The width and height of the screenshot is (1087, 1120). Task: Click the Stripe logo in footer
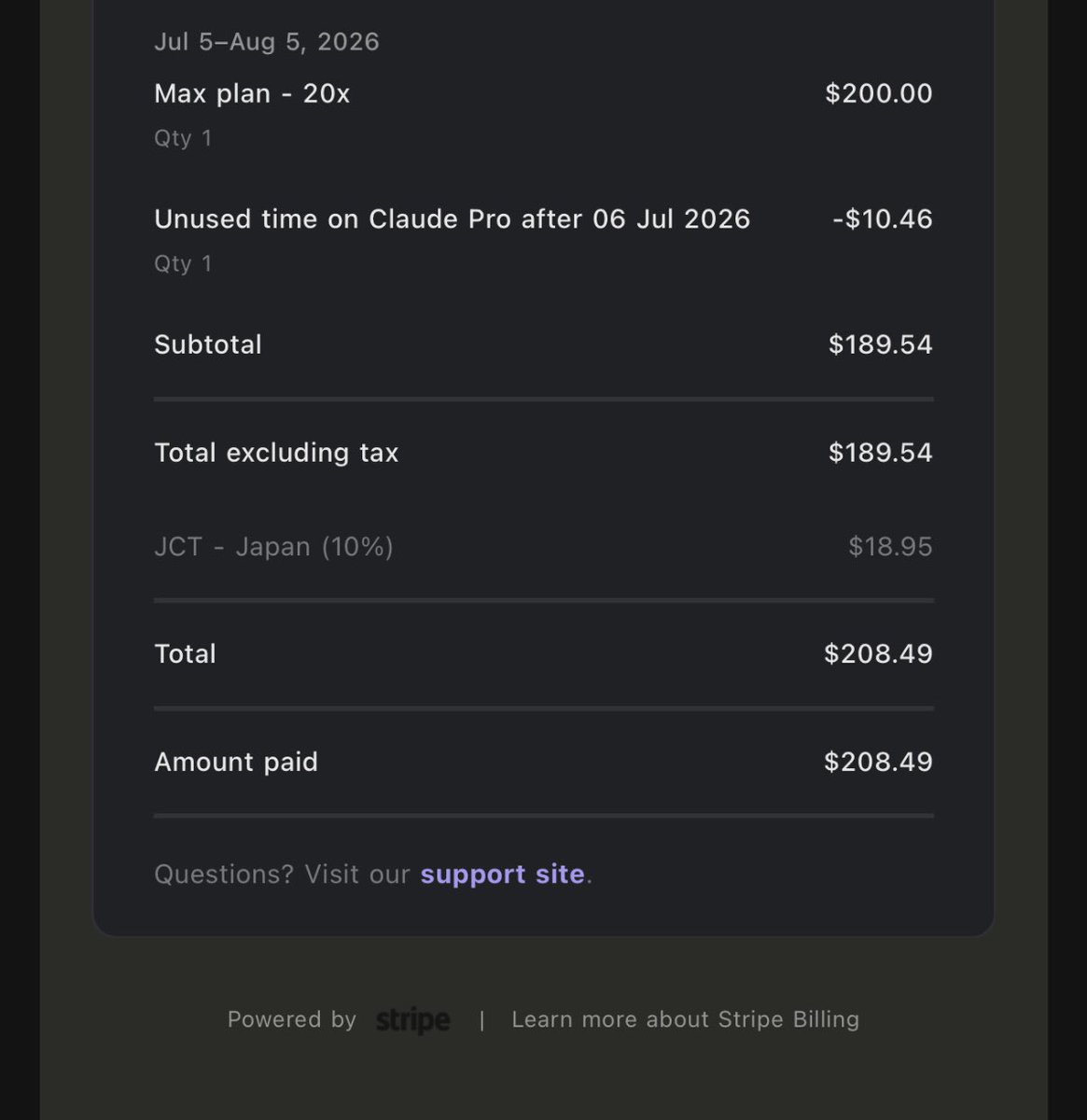tap(413, 1020)
